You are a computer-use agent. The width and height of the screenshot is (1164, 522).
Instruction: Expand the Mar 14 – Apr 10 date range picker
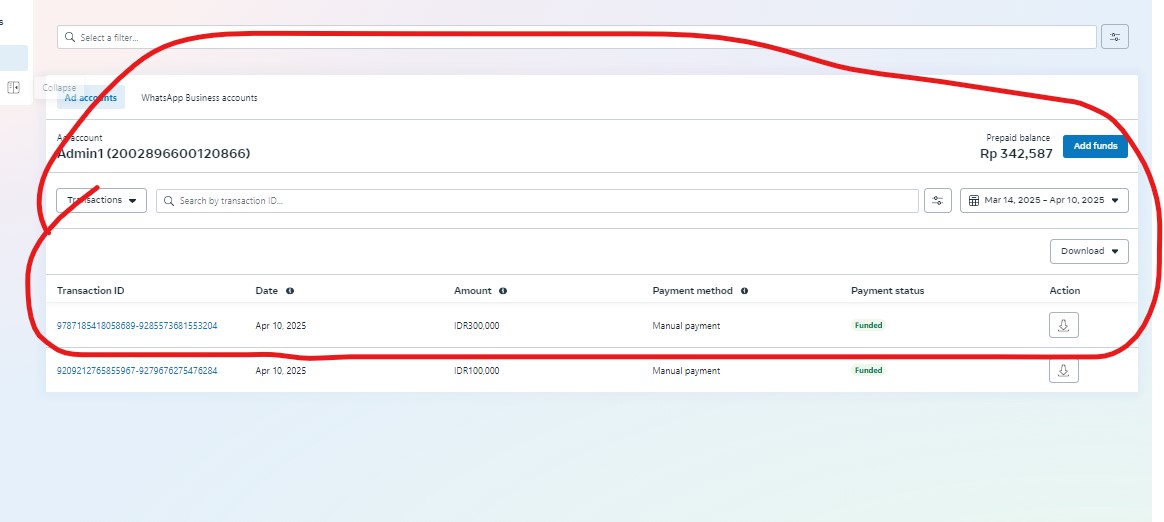tap(1044, 200)
